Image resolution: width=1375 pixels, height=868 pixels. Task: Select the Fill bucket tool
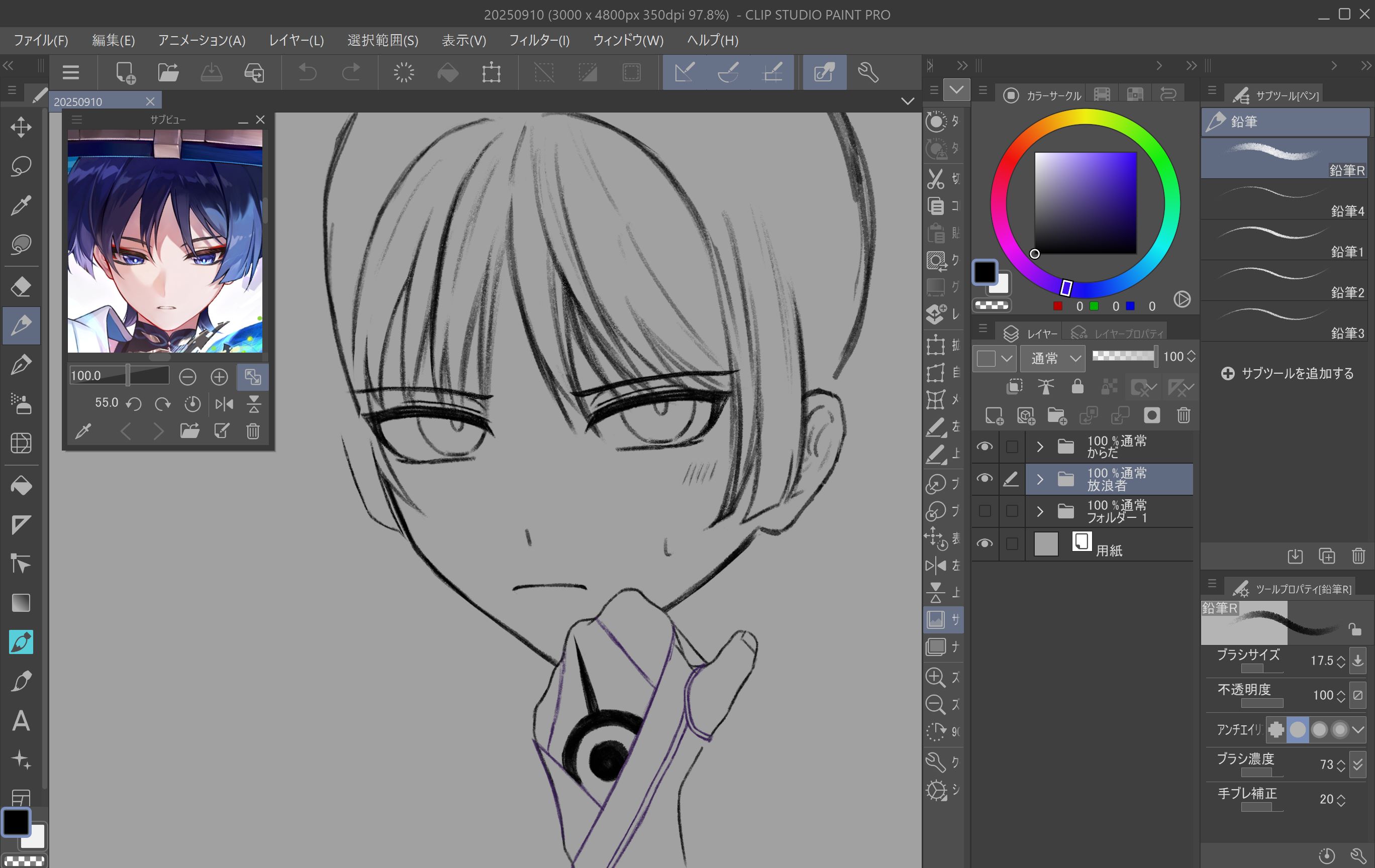click(x=21, y=486)
